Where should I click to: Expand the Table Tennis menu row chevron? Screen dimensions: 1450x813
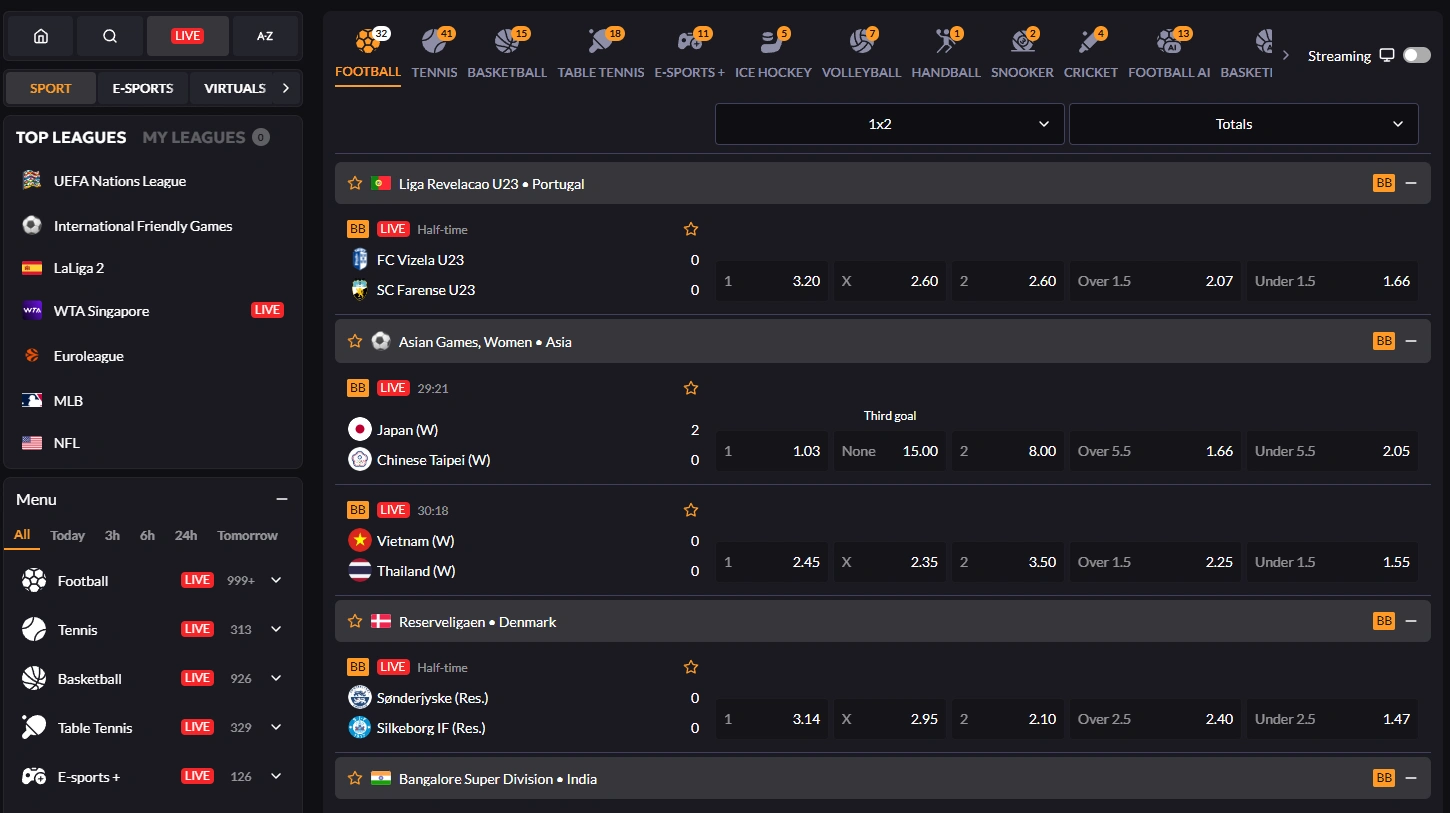[276, 727]
